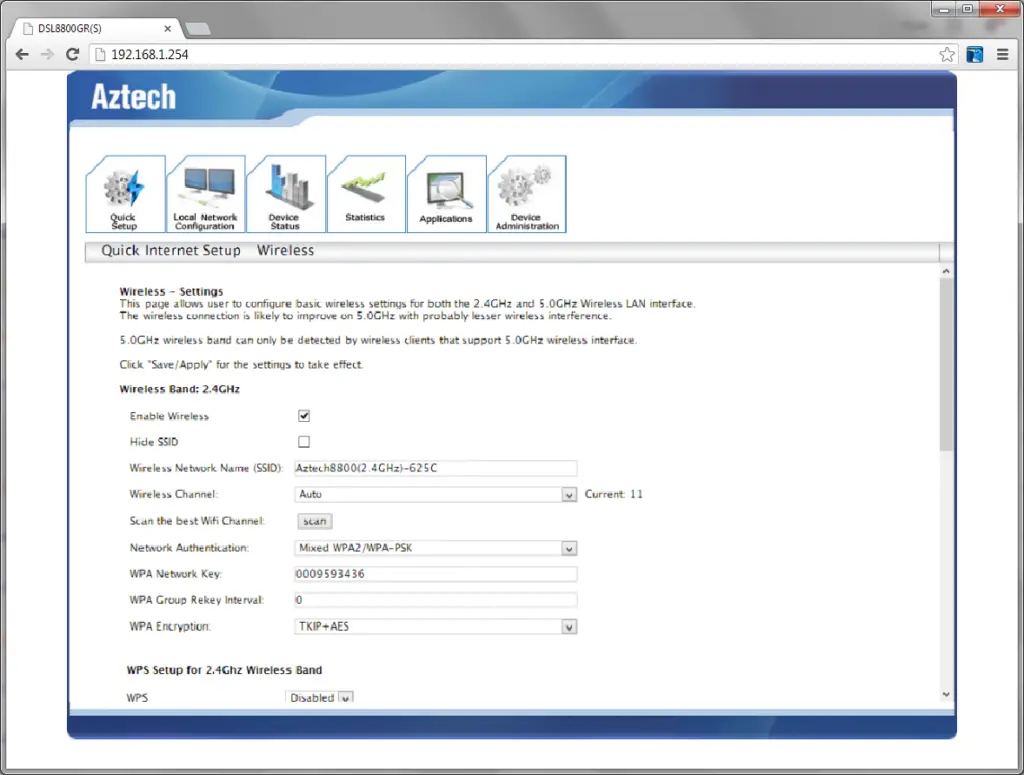
Task: Reload the router page
Action: pos(72,55)
